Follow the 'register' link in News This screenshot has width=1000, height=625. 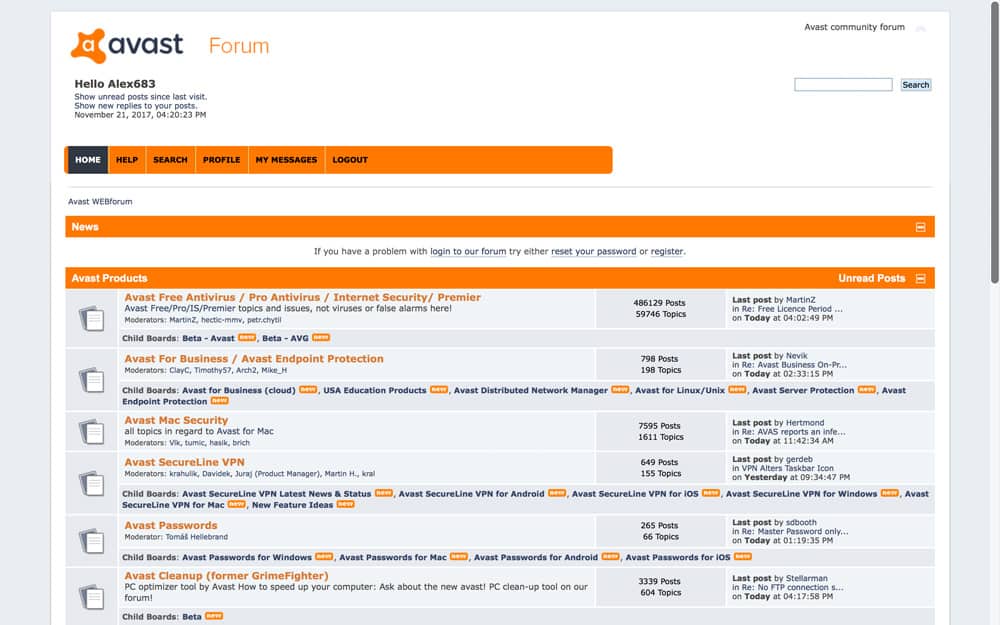(666, 251)
